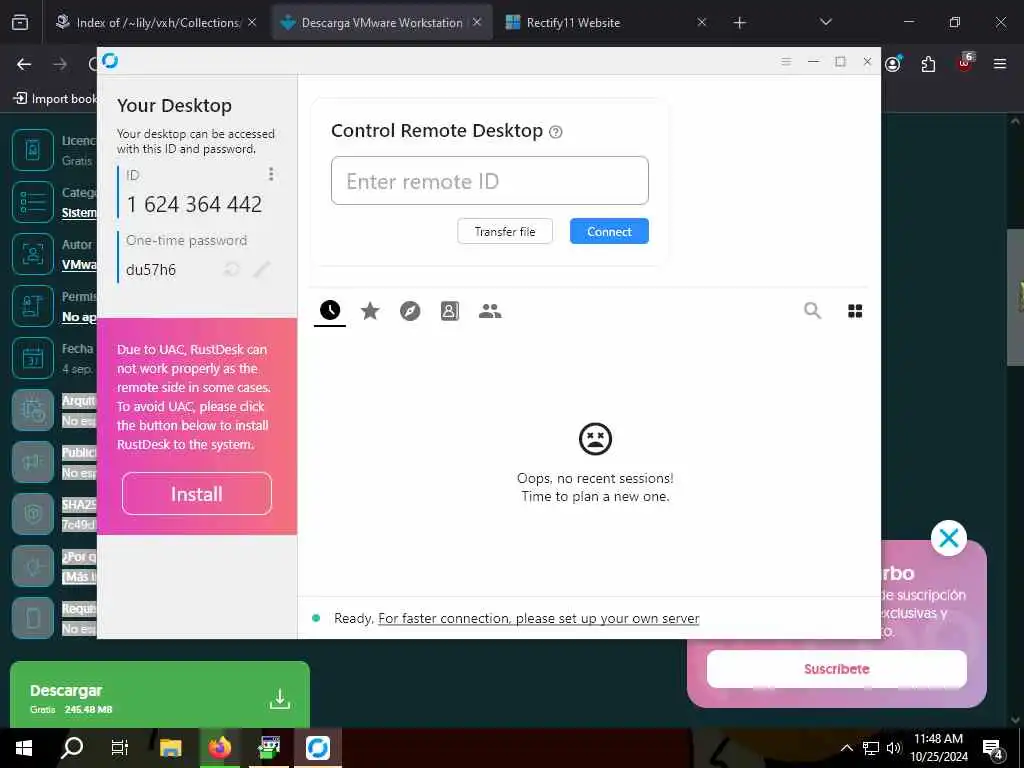Image resolution: width=1024 pixels, height=768 pixels.
Task: Open the browser account icon
Action: 893,63
